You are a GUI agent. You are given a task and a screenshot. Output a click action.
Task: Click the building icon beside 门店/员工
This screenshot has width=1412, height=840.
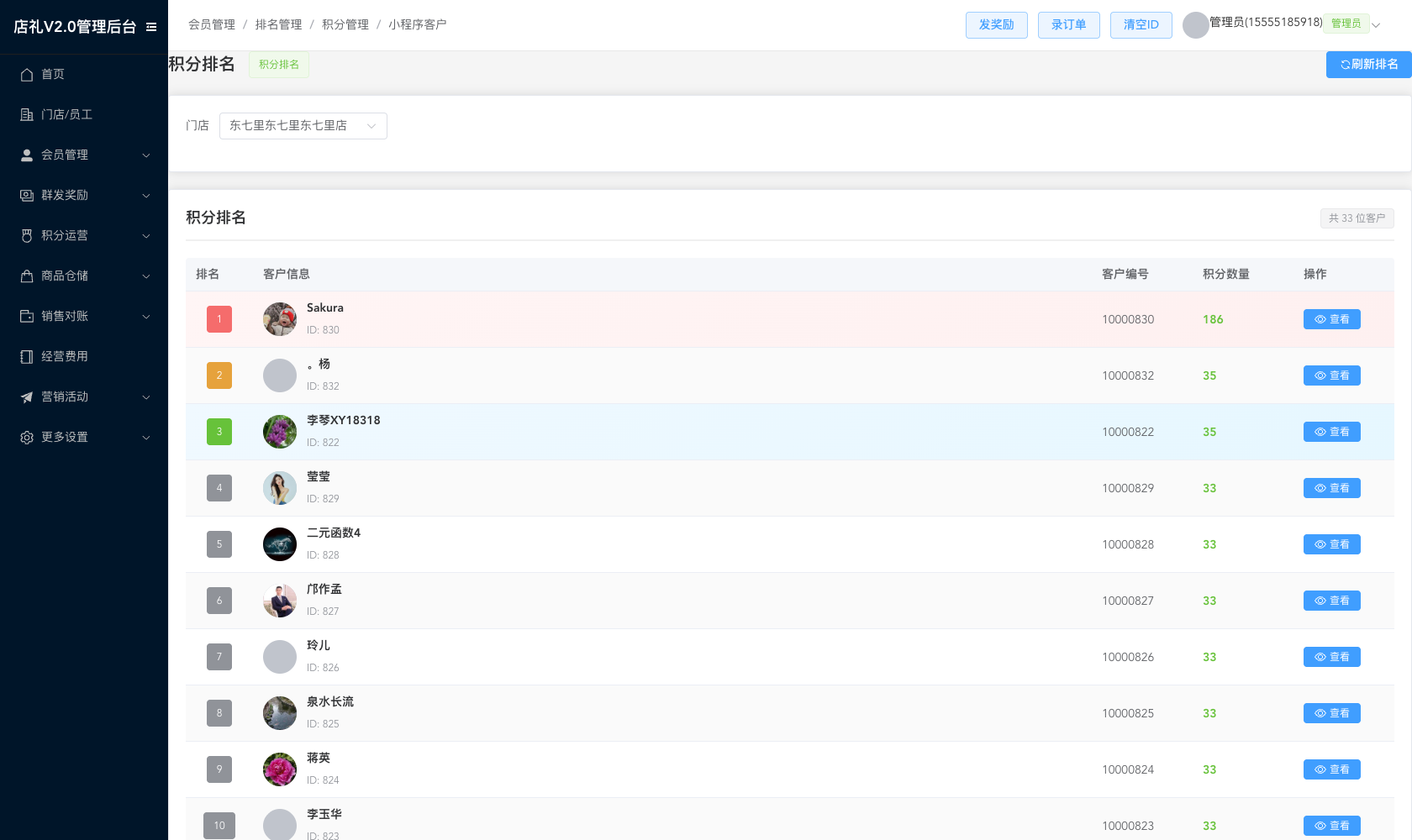[27, 115]
